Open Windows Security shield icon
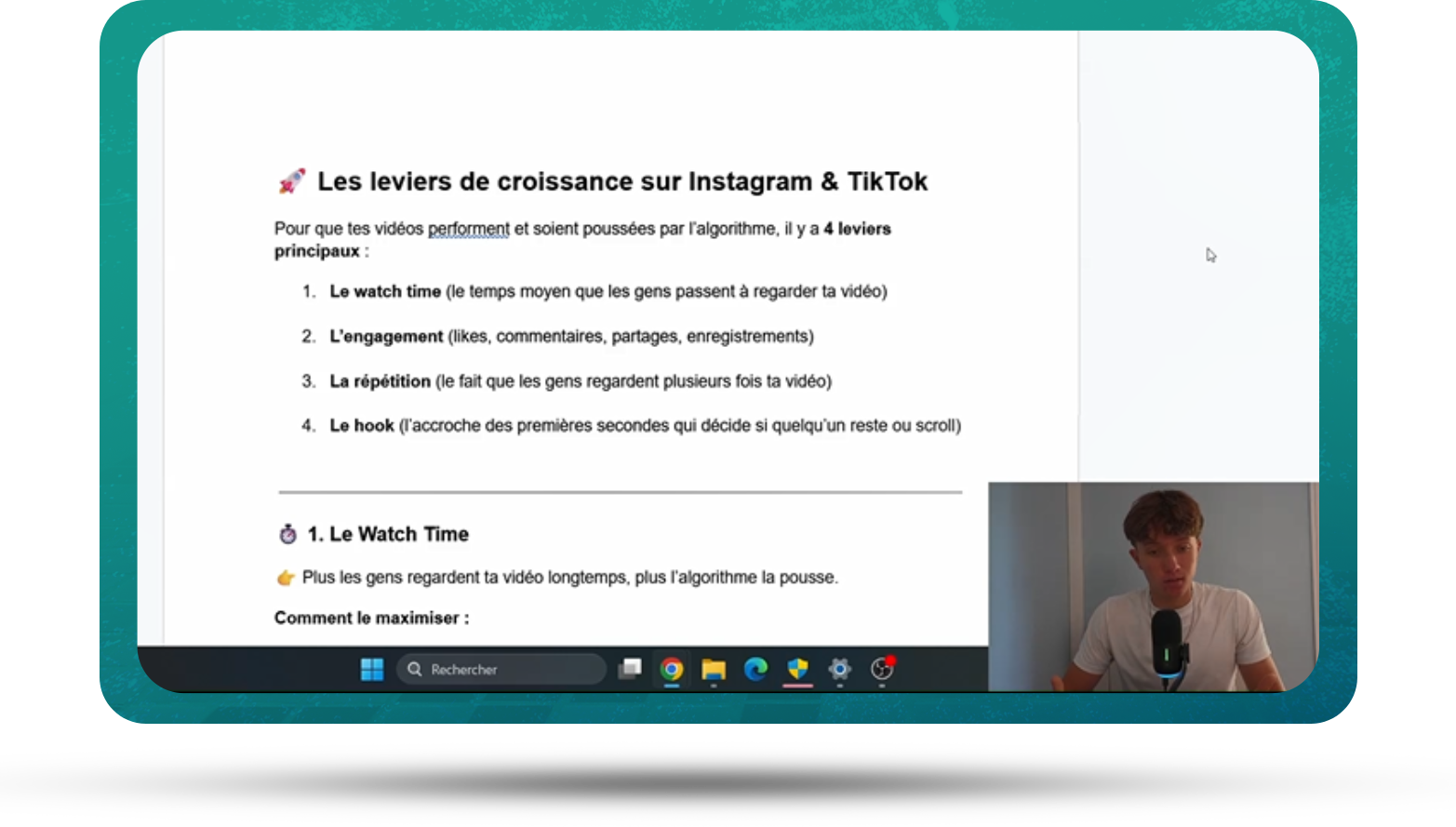 [797, 669]
